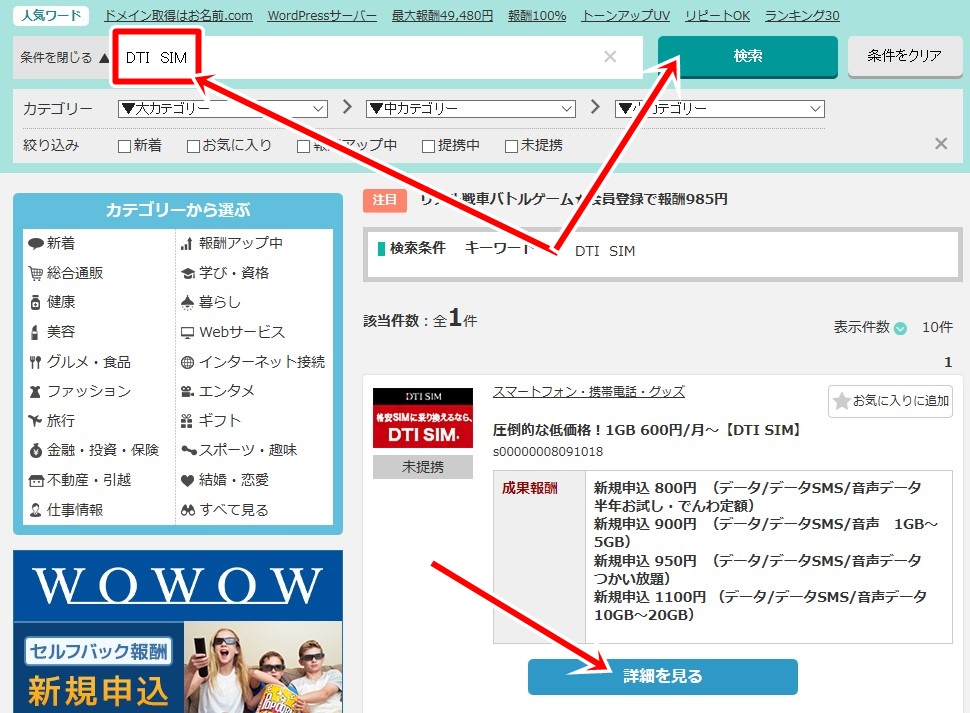Screen dimensions: 970x713
Task: Click the 詳細を見る button
Action: pyautogui.click(x=663, y=676)
